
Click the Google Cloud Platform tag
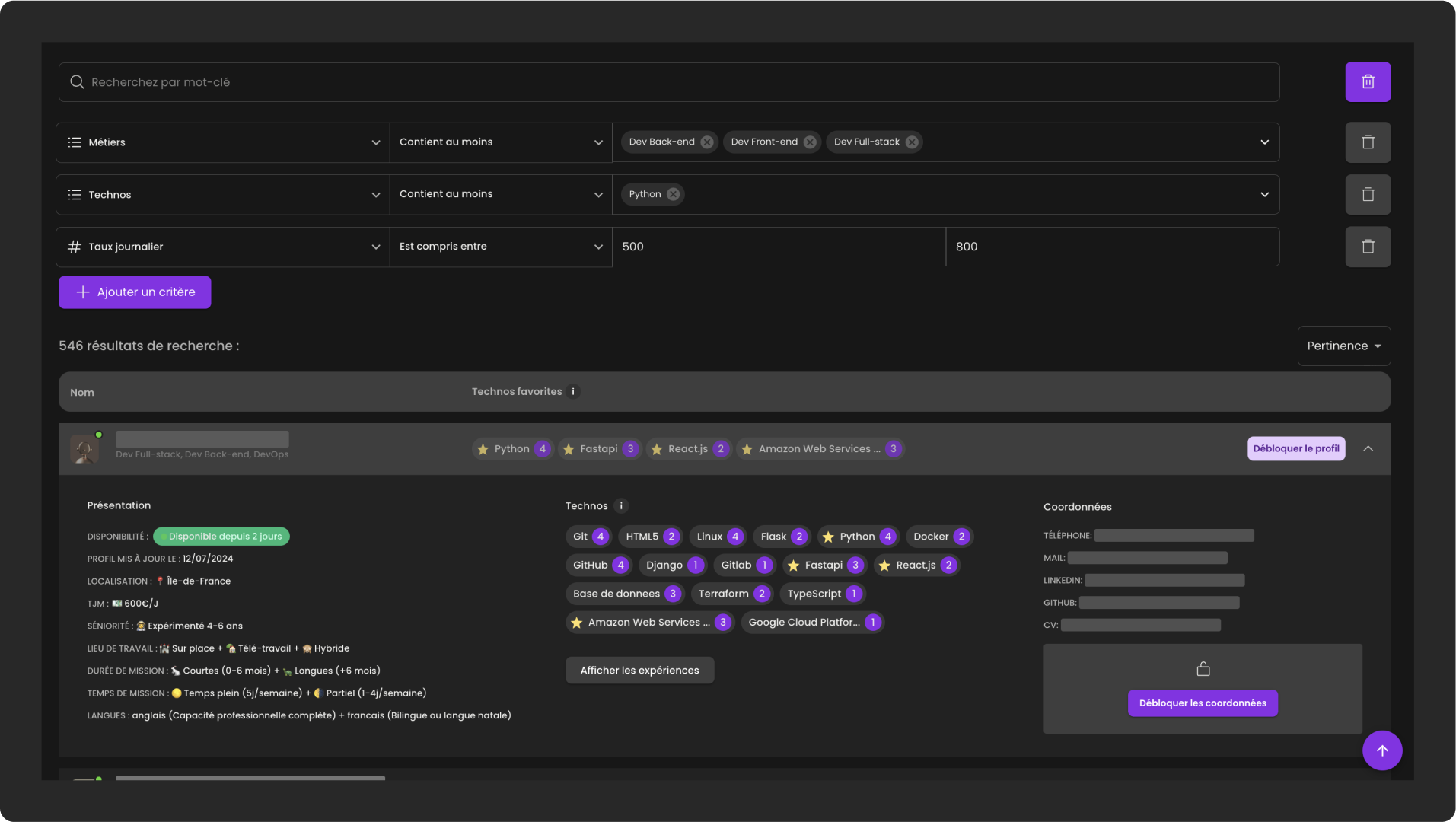(812, 623)
